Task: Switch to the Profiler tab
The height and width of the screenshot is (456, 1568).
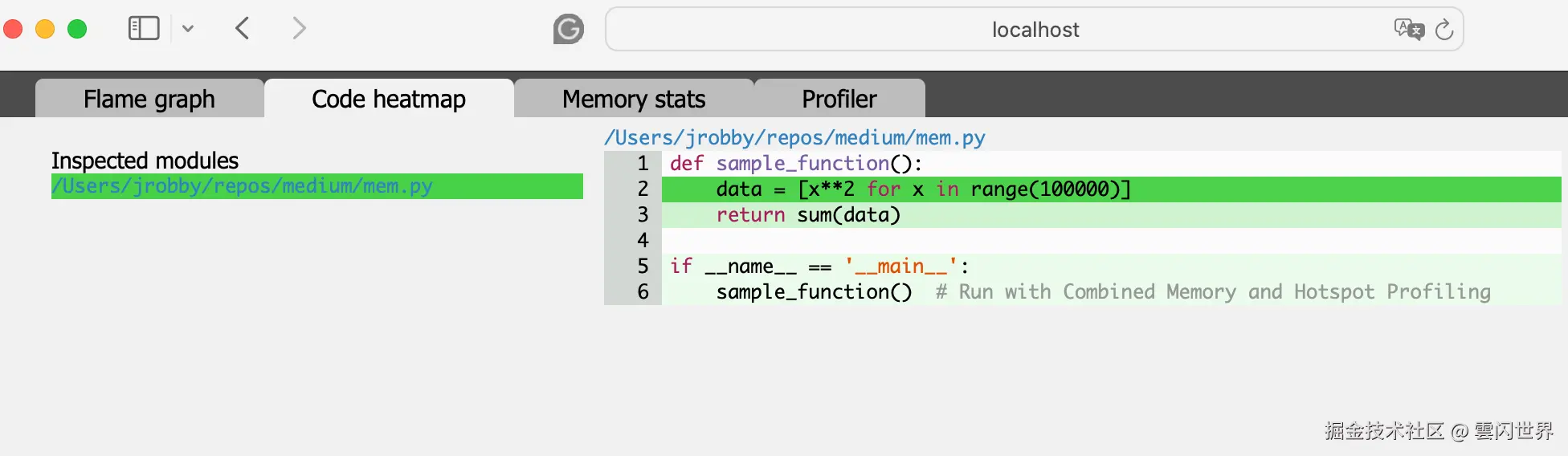Action: coord(839,99)
